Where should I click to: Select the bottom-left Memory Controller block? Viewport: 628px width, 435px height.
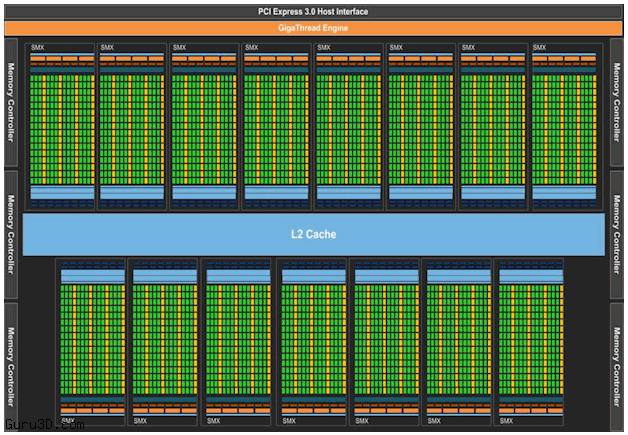(x=11, y=365)
